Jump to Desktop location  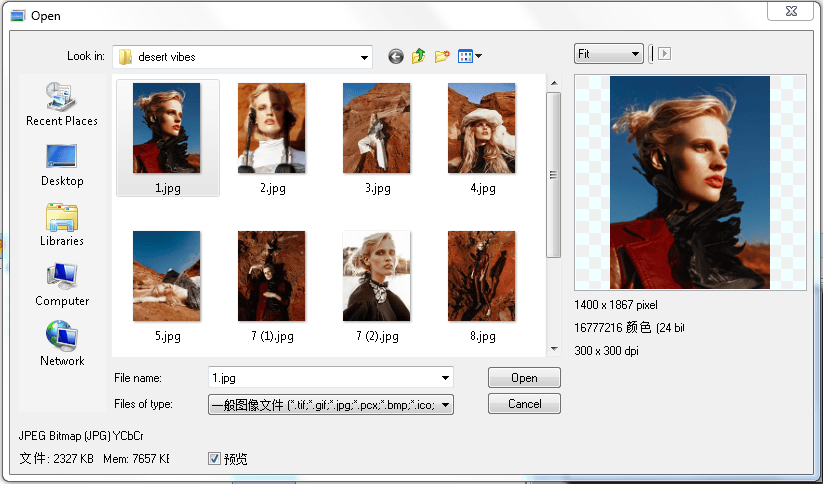(x=62, y=165)
